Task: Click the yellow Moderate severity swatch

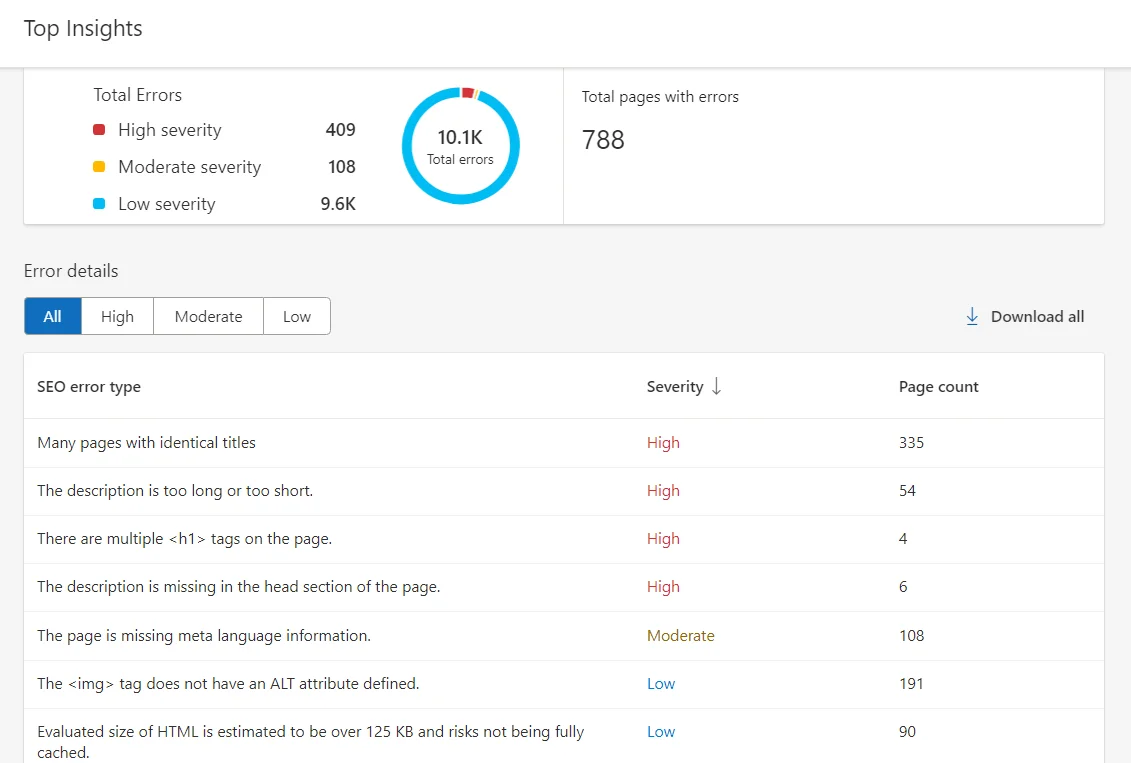Action: [100, 167]
